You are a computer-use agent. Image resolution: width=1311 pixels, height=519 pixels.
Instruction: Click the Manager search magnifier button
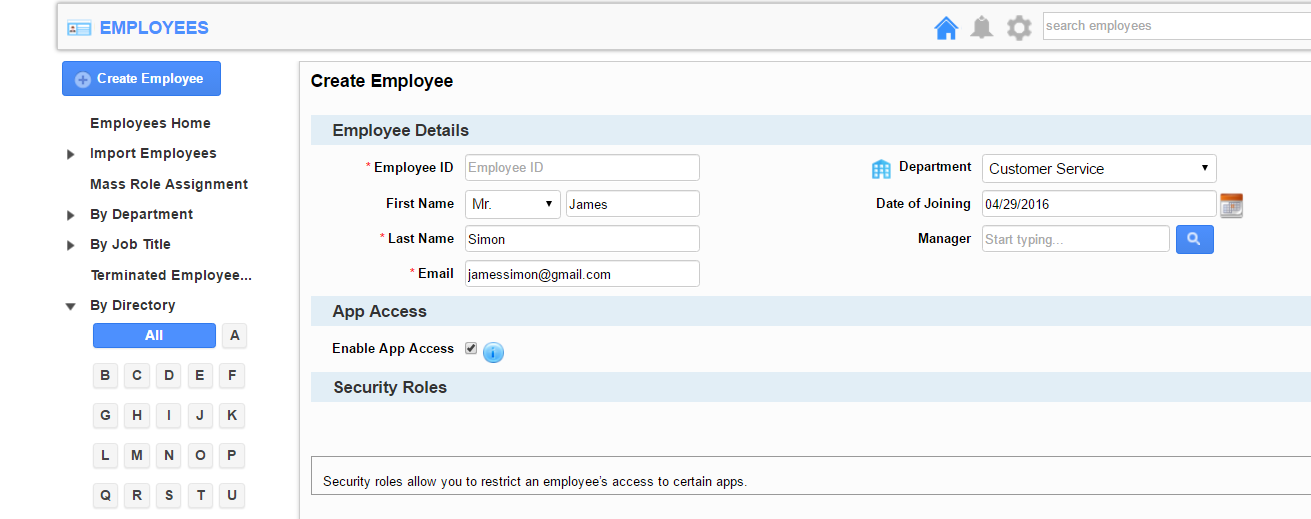coord(1194,239)
